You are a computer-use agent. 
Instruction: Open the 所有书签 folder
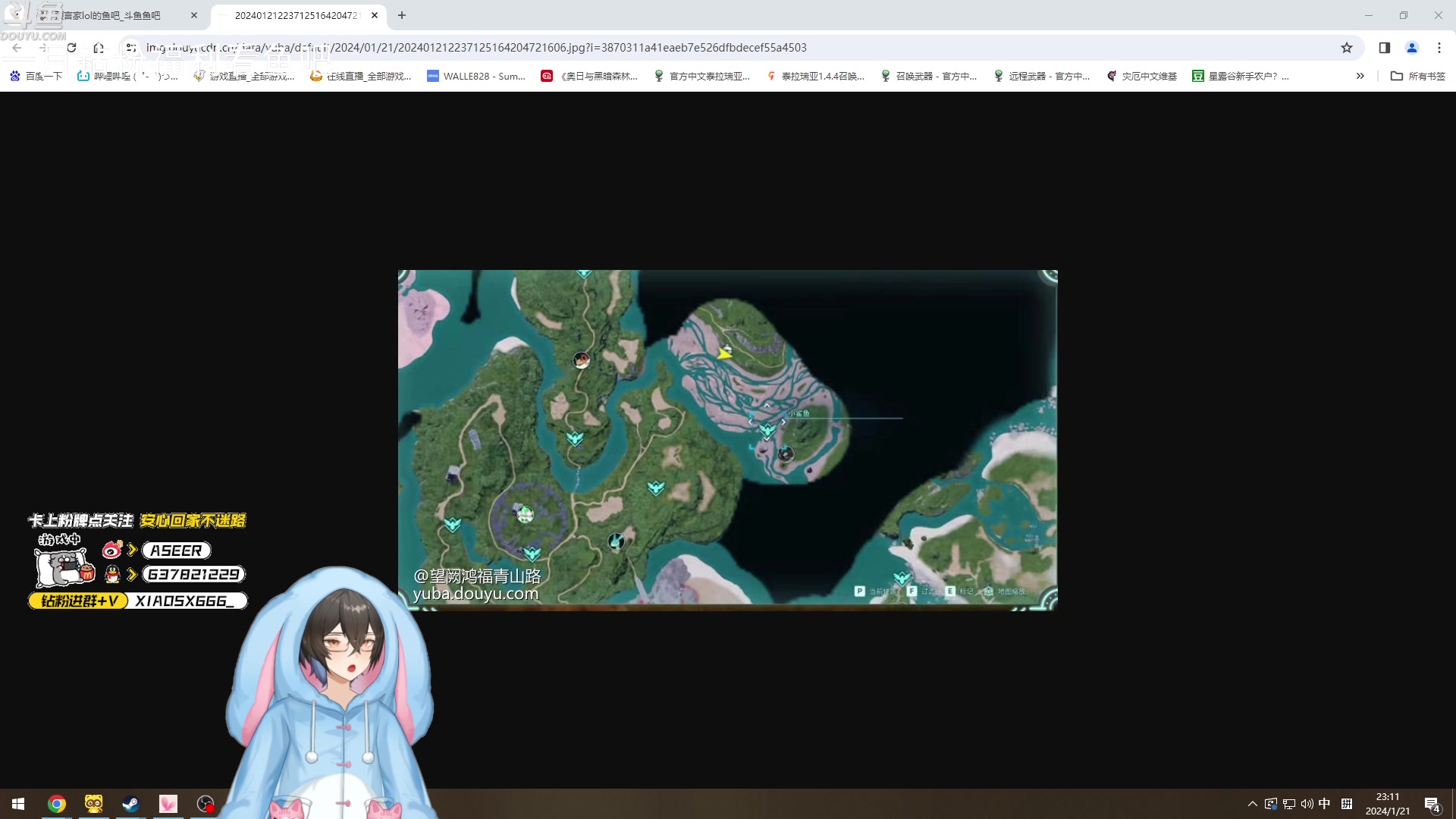[x=1418, y=76]
